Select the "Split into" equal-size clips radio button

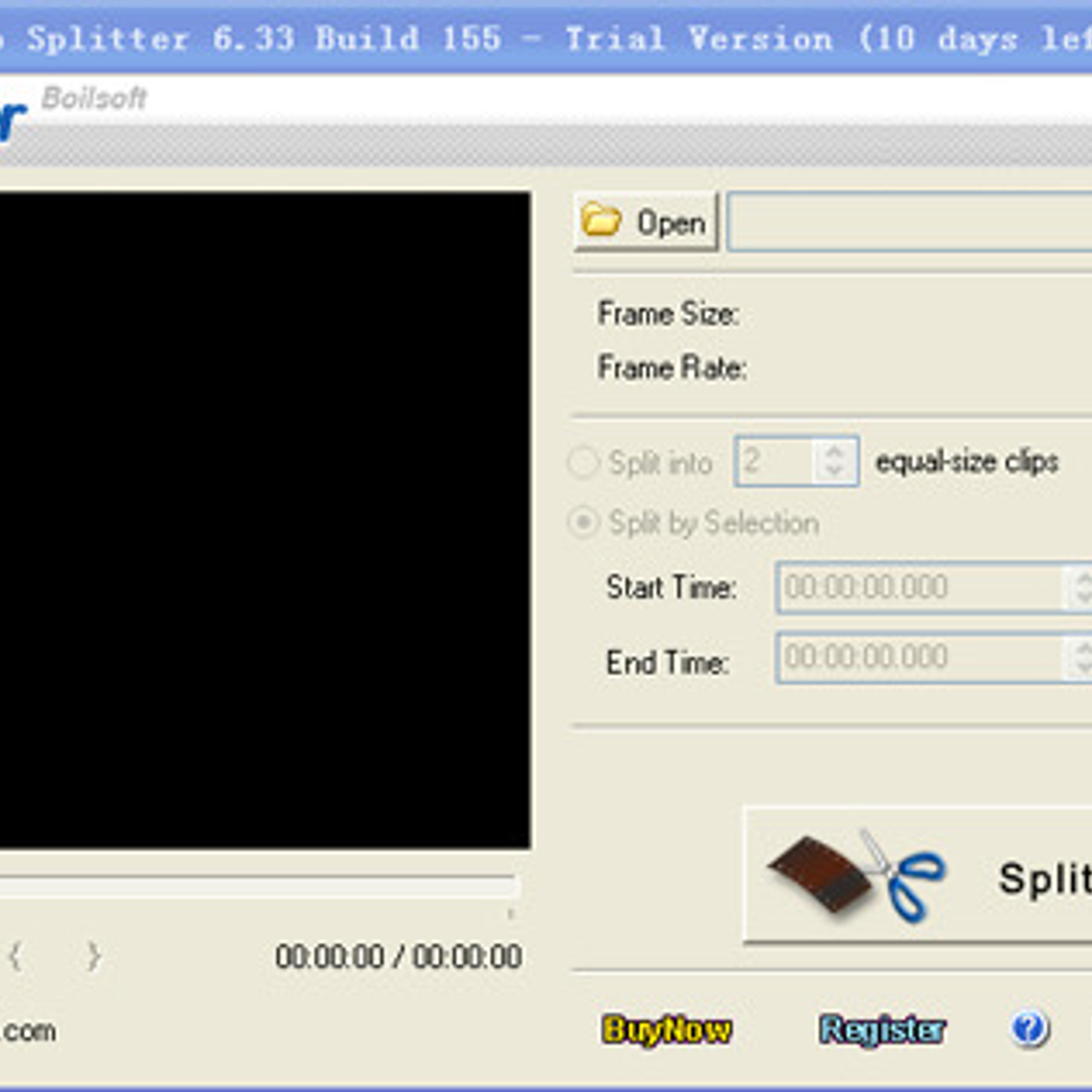(582, 462)
